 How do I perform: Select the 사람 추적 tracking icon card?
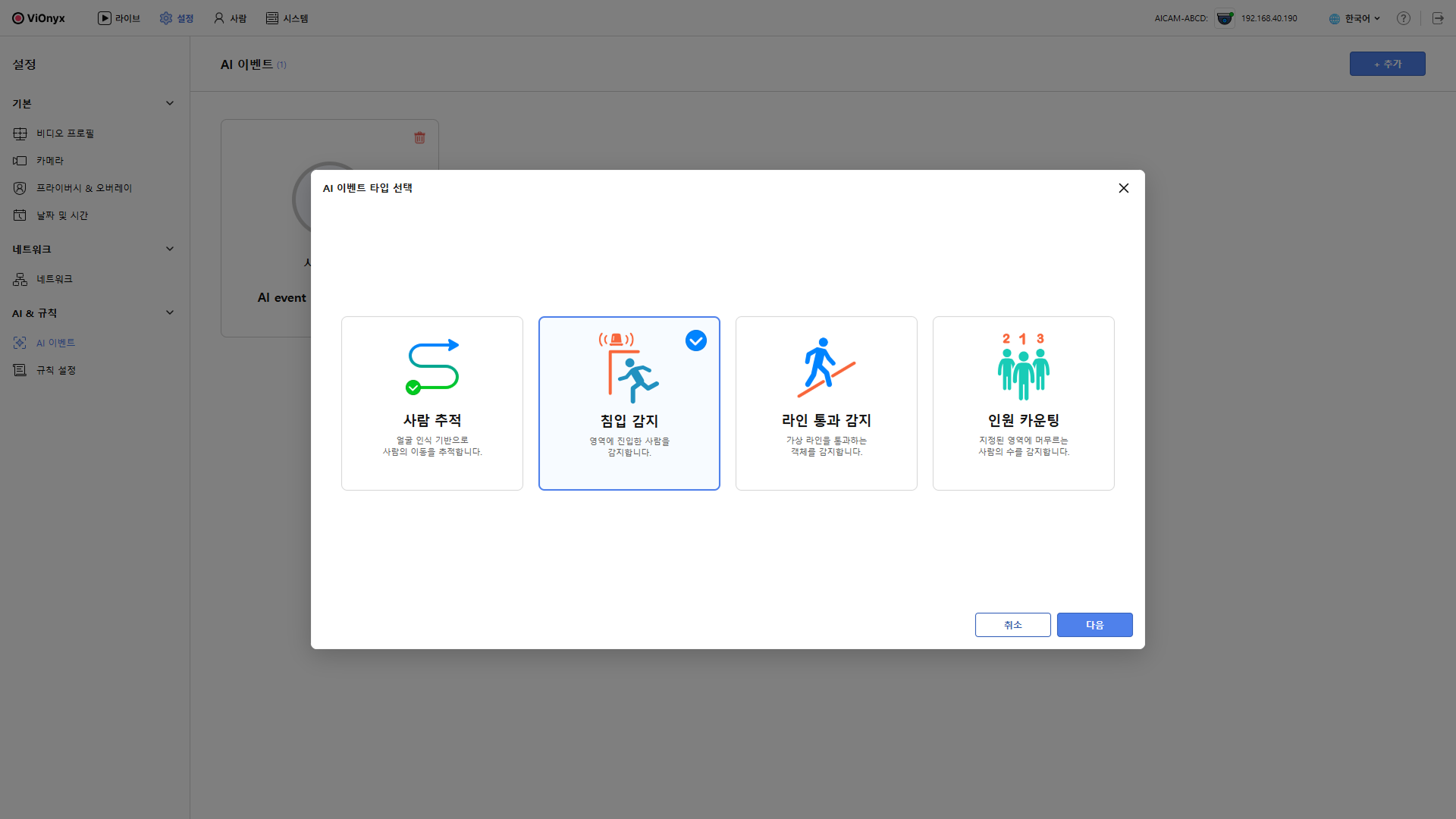(432, 367)
